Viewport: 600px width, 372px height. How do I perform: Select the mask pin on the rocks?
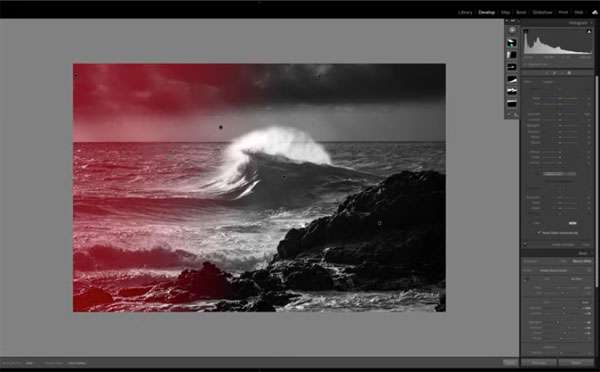[x=379, y=223]
